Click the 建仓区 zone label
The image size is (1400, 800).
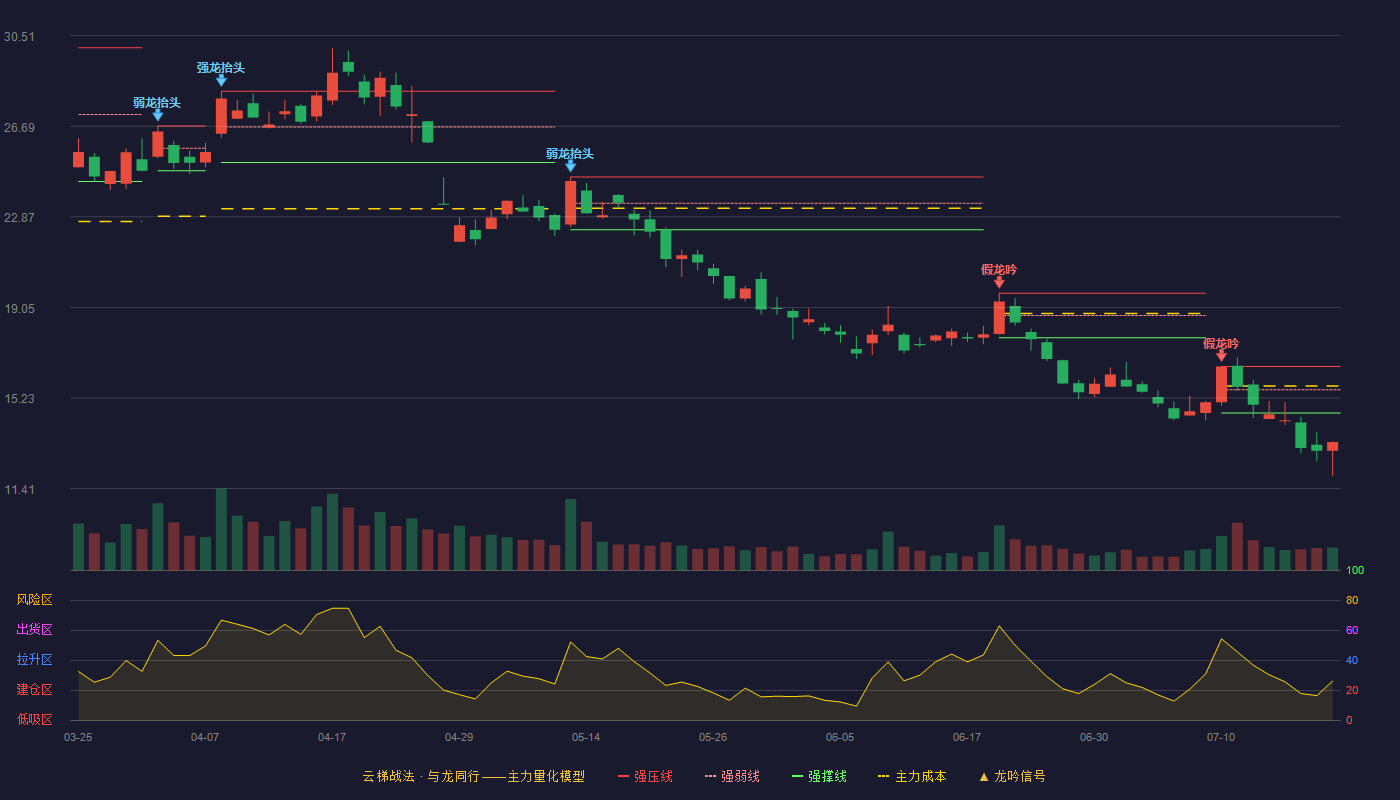tap(34, 690)
